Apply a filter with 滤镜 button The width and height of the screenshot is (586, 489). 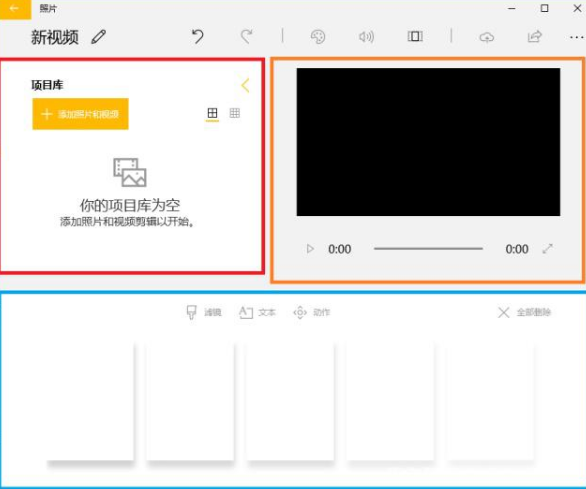[x=204, y=312]
